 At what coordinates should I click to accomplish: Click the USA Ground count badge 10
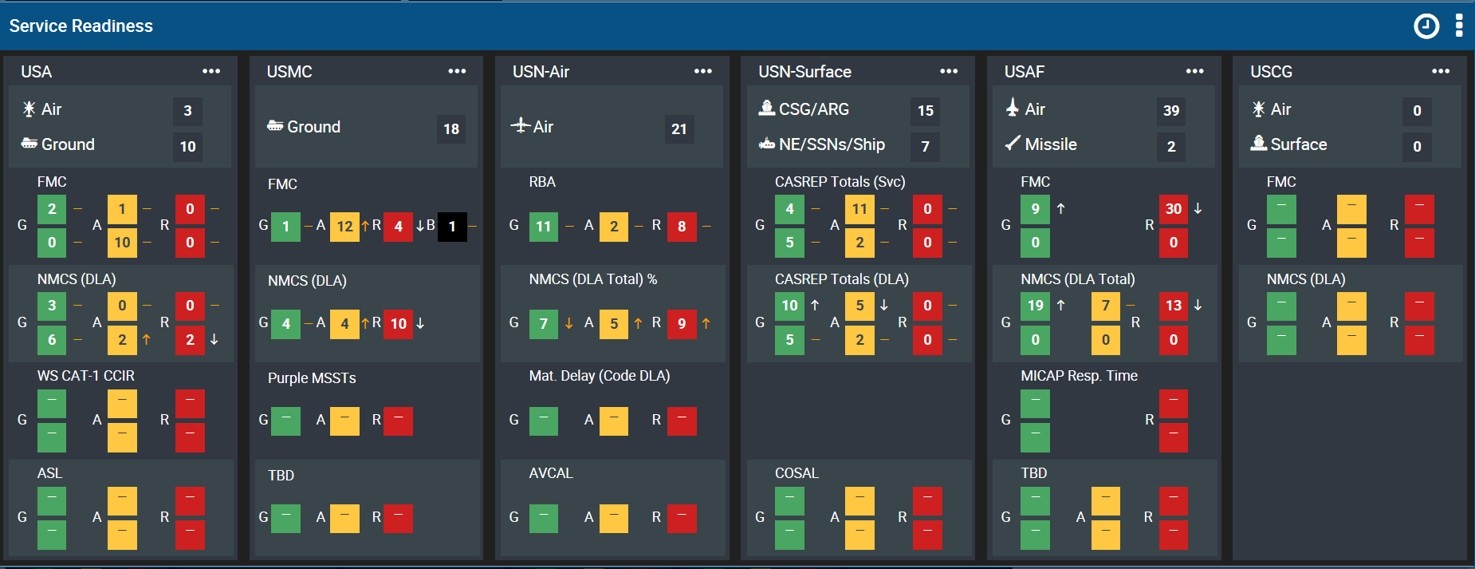[x=187, y=147]
